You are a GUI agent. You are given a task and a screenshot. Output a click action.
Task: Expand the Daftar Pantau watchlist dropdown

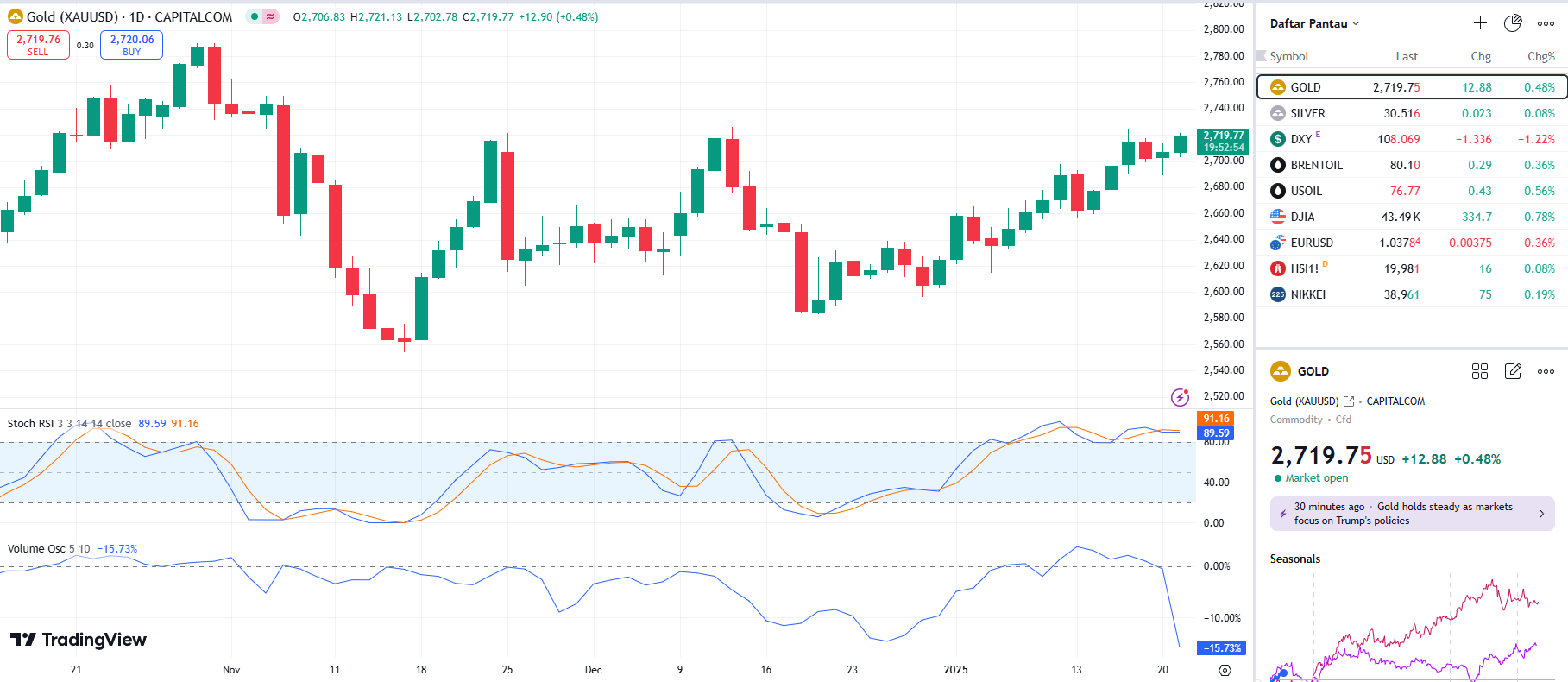pos(1314,23)
